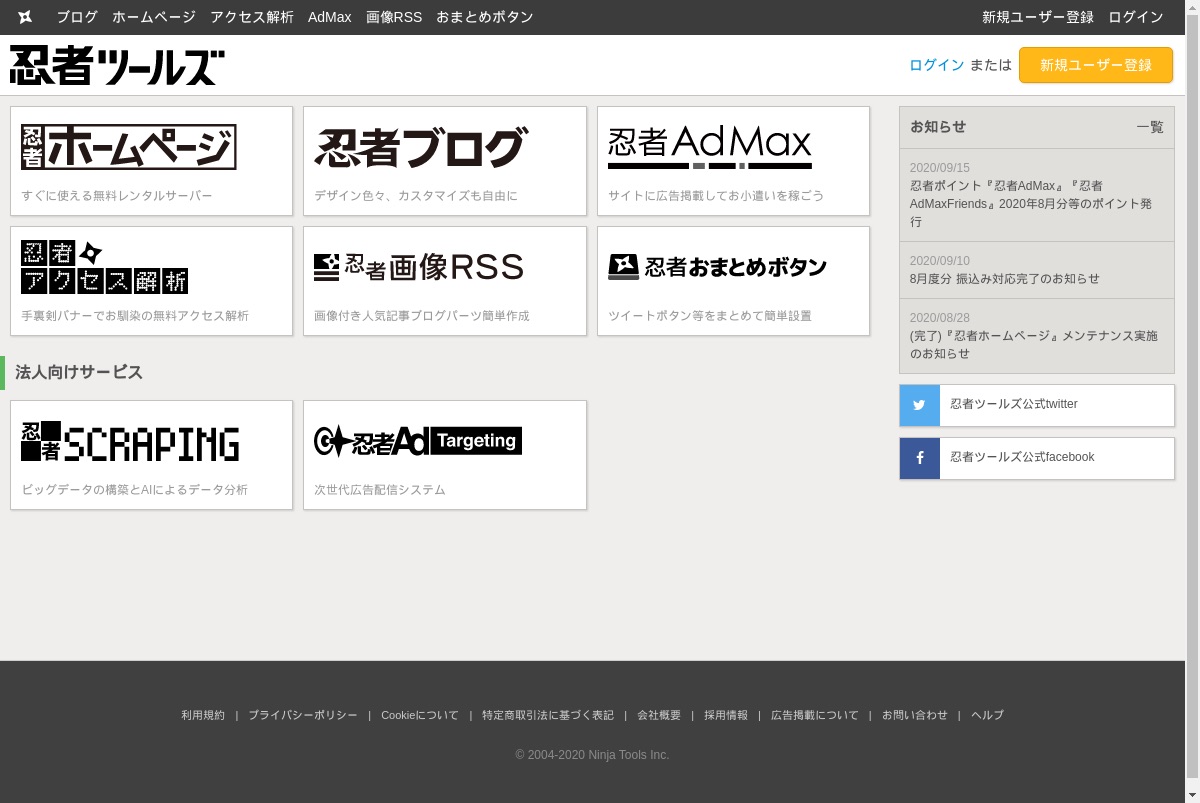This screenshot has width=1200, height=803.
Task: Click the ツイートボタン等をまとめて簡単設置 text
Action: point(710,316)
